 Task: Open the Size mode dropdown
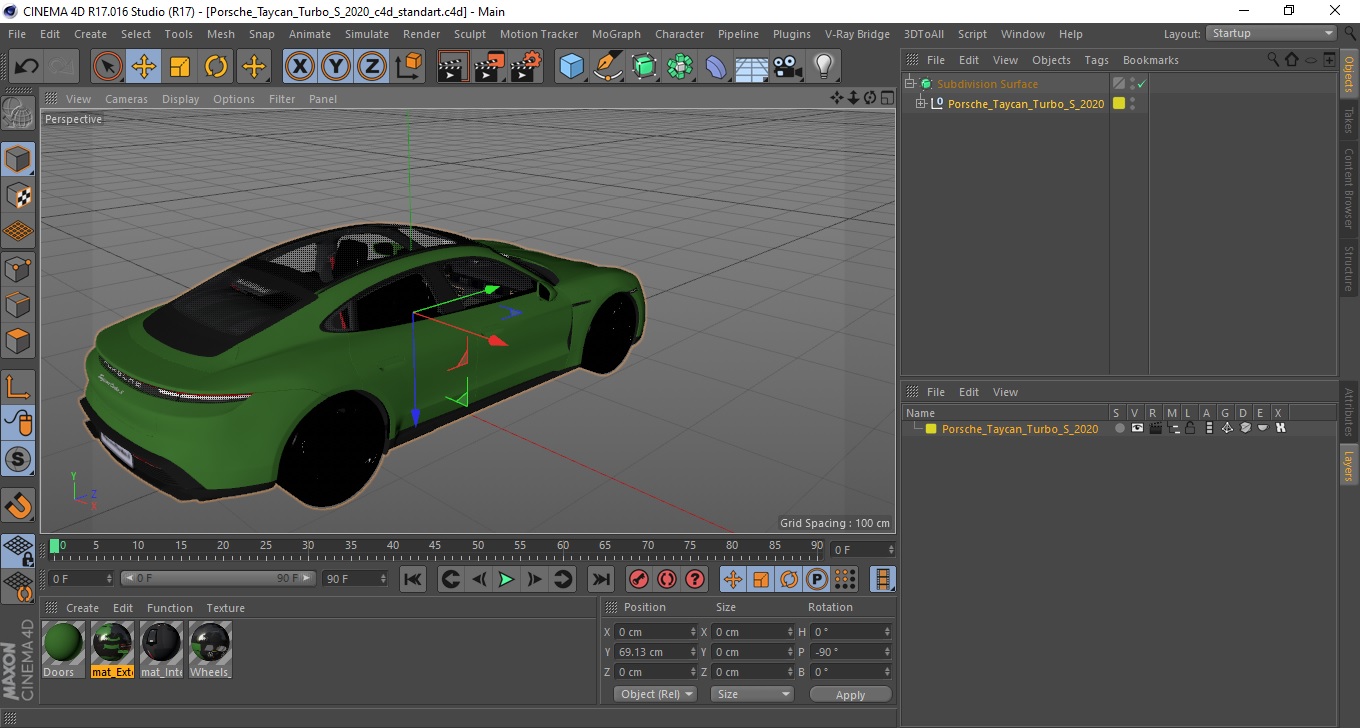tap(752, 694)
